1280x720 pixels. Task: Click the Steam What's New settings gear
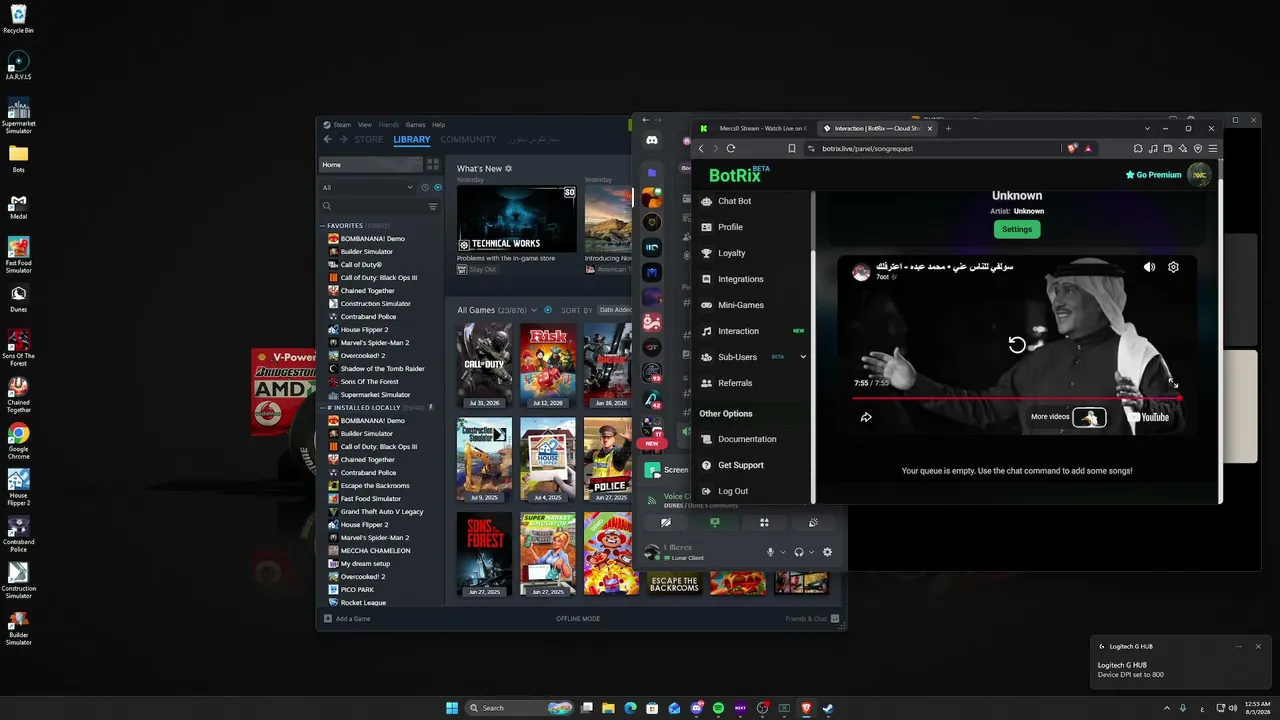pos(509,169)
